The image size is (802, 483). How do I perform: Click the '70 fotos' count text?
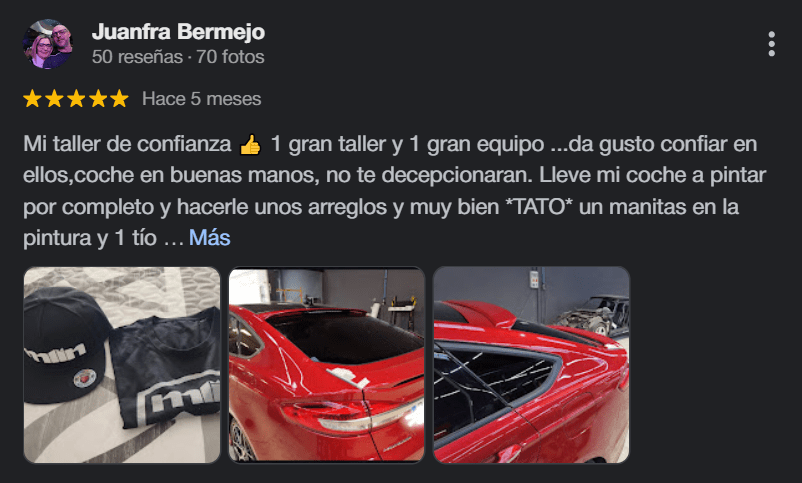coord(230,57)
